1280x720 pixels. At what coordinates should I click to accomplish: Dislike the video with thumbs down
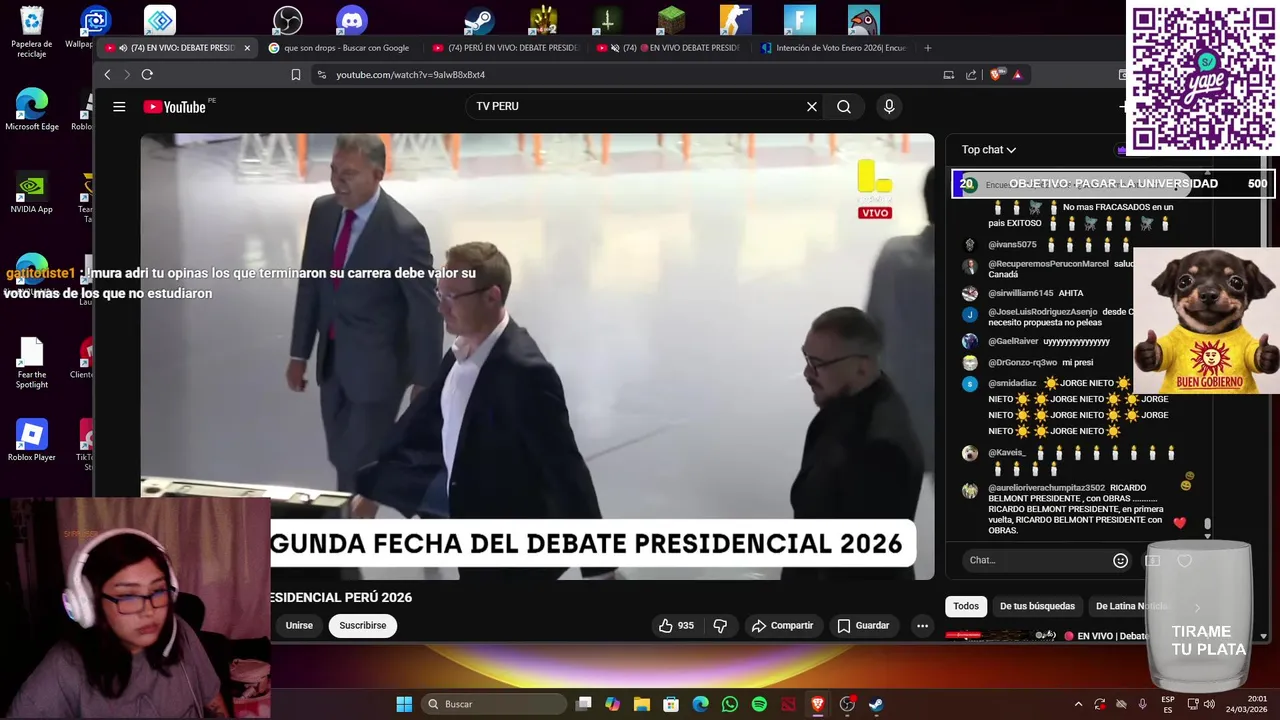(720, 626)
